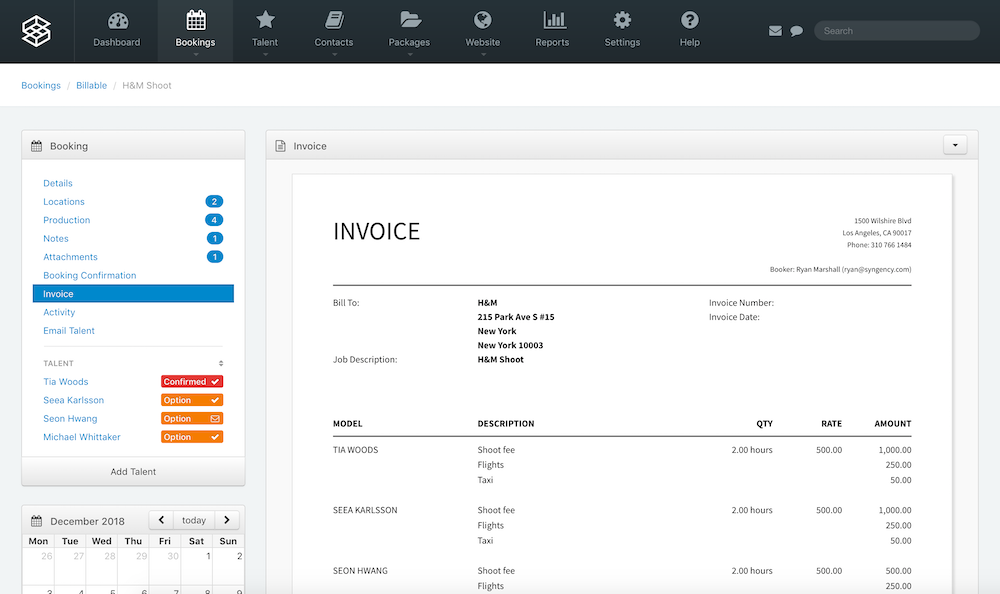Select the Invoice section
This screenshot has height=594, width=1000.
(133, 293)
